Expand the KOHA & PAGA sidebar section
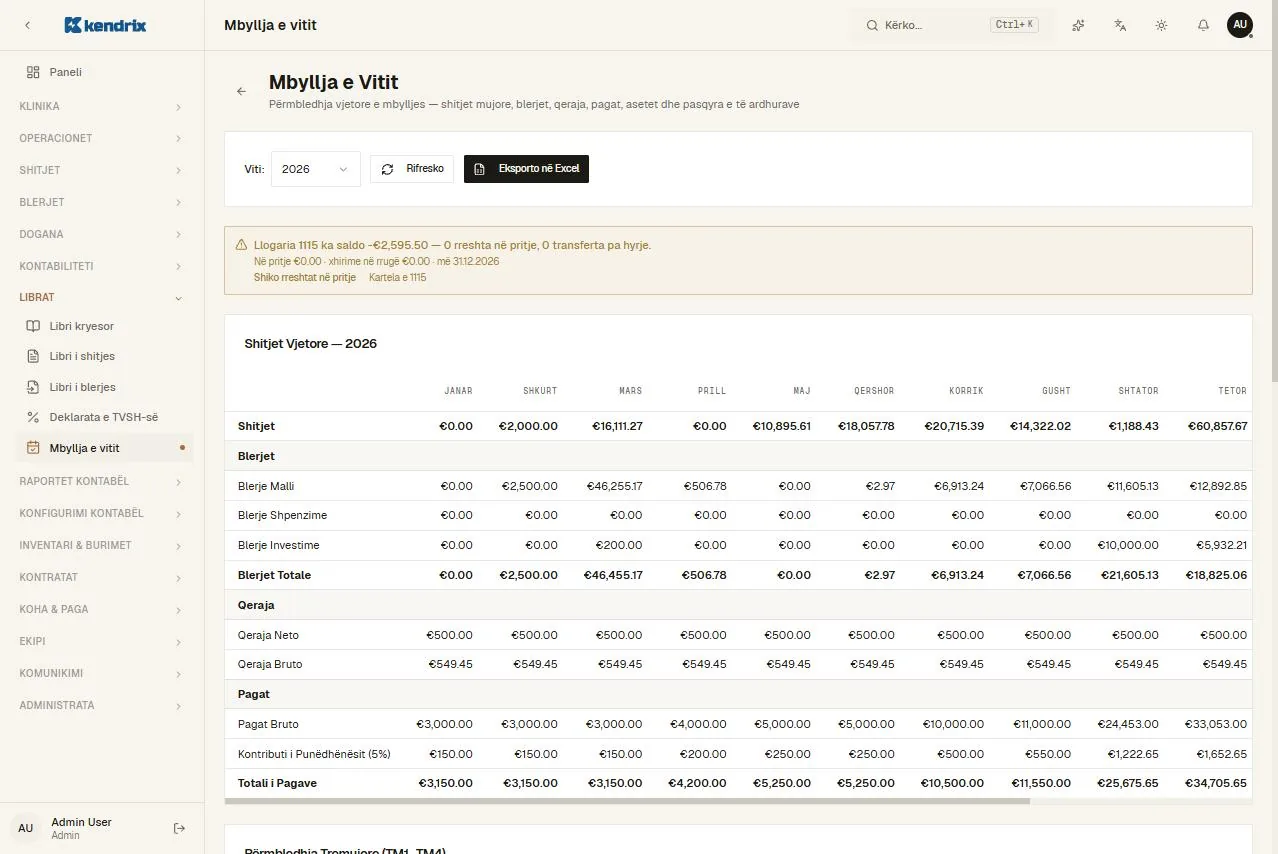The image size is (1278, 854). tap(102, 609)
